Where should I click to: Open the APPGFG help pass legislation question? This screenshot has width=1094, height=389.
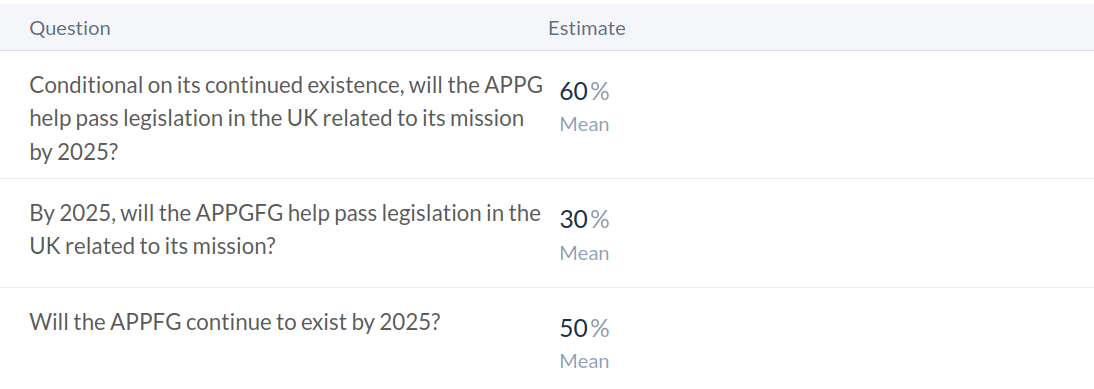coord(285,229)
